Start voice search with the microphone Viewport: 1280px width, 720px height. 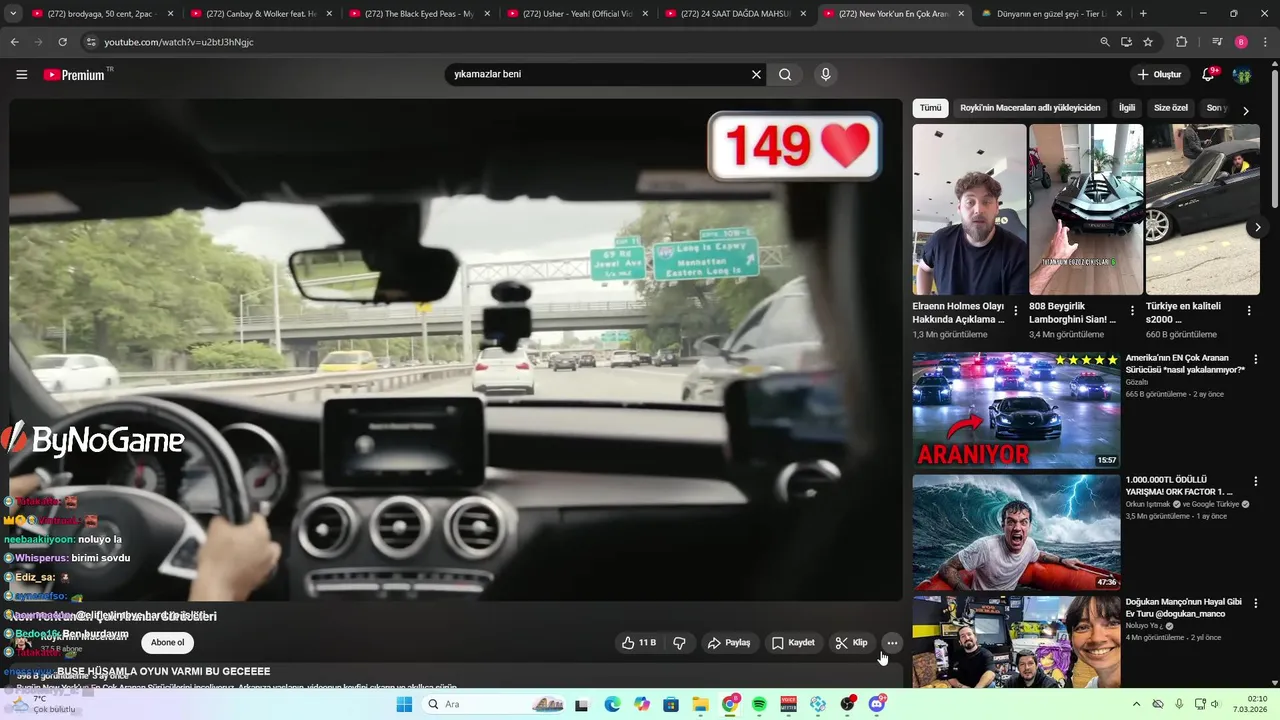point(825,74)
